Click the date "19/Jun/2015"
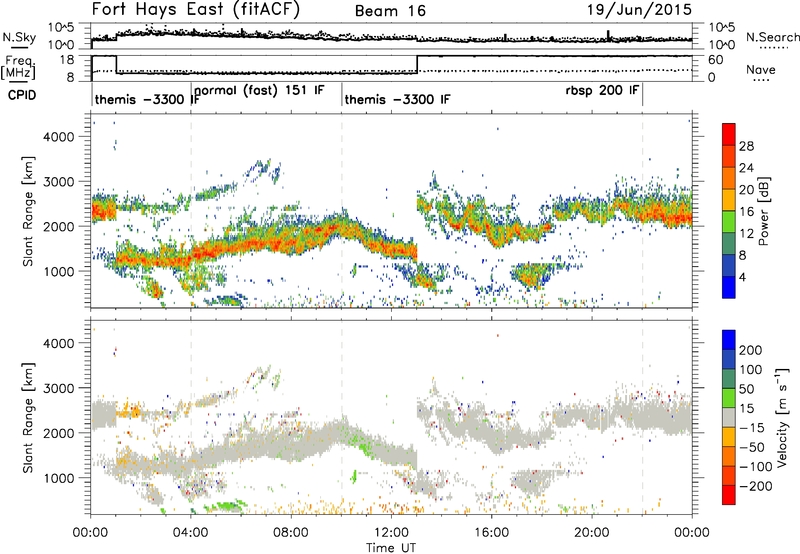This screenshot has width=800, height=554. point(639,10)
